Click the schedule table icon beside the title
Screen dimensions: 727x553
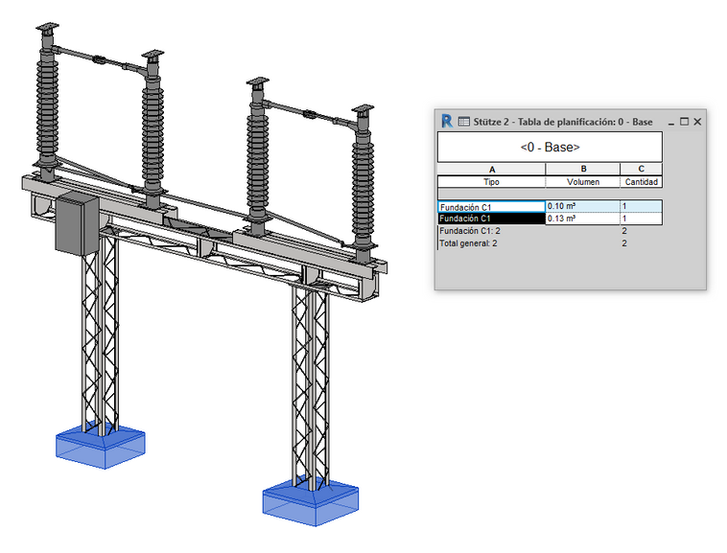(x=464, y=121)
